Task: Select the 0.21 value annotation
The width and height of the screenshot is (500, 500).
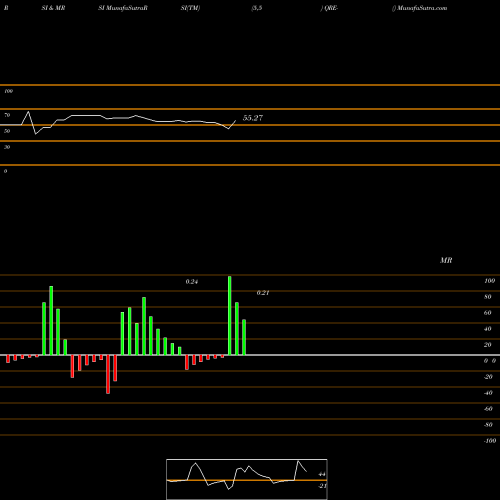Action: (263, 293)
